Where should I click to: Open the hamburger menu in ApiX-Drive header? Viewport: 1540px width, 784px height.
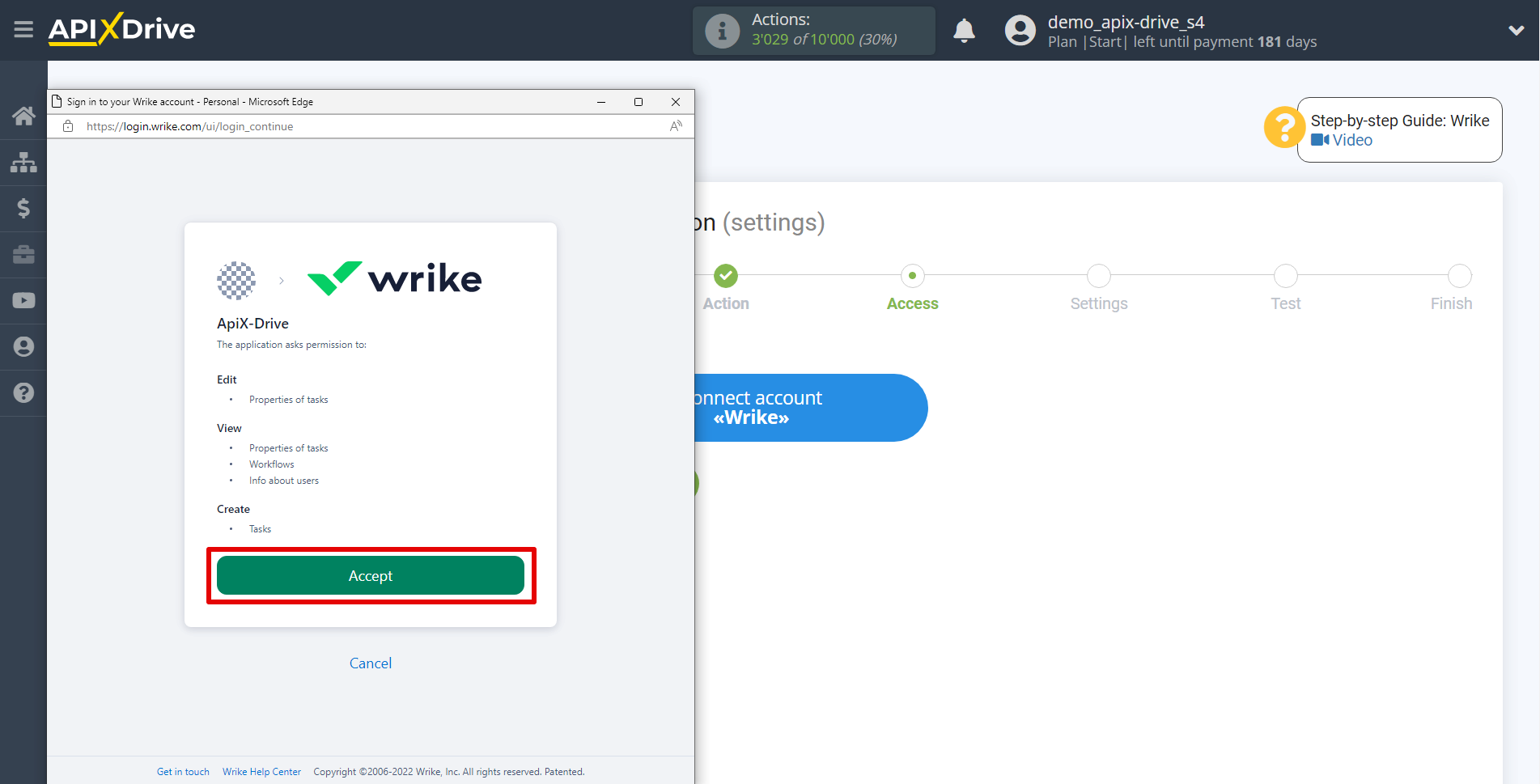point(23,30)
